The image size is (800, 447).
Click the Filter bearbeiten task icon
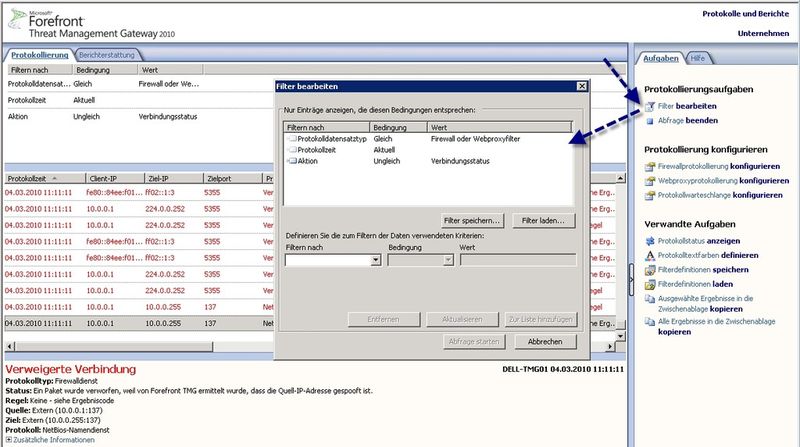click(x=650, y=105)
